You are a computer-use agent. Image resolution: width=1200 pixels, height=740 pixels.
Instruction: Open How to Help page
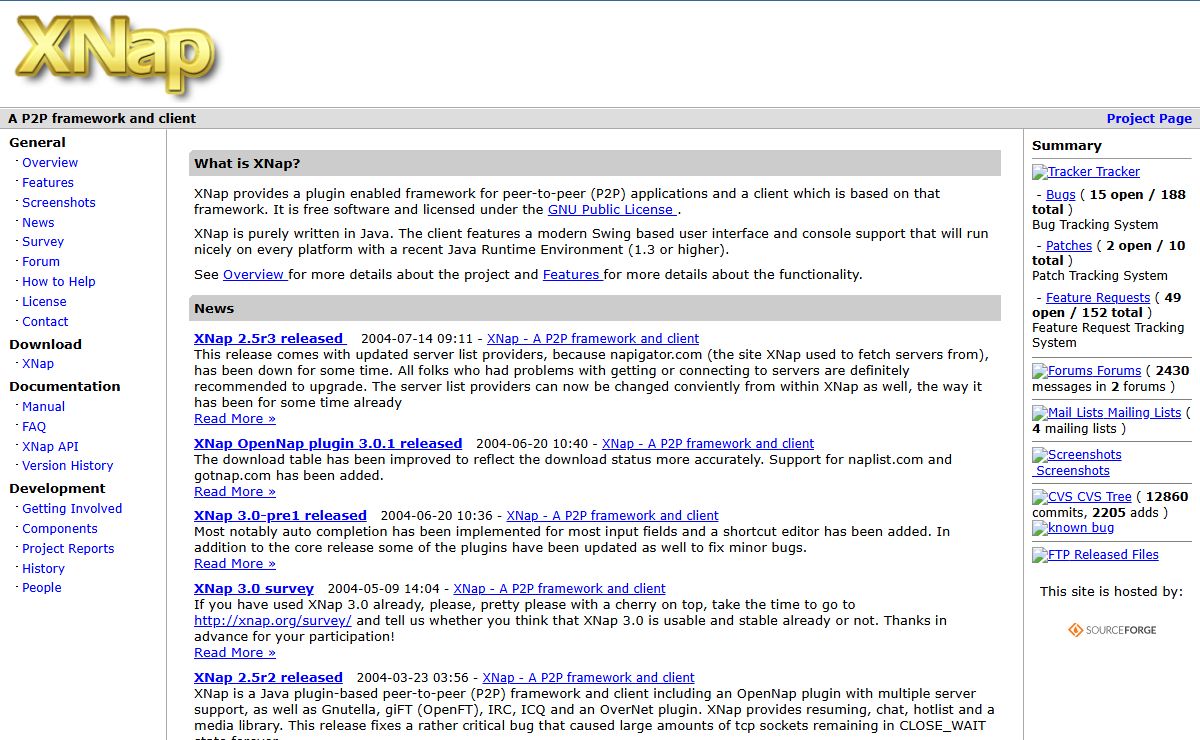59,282
